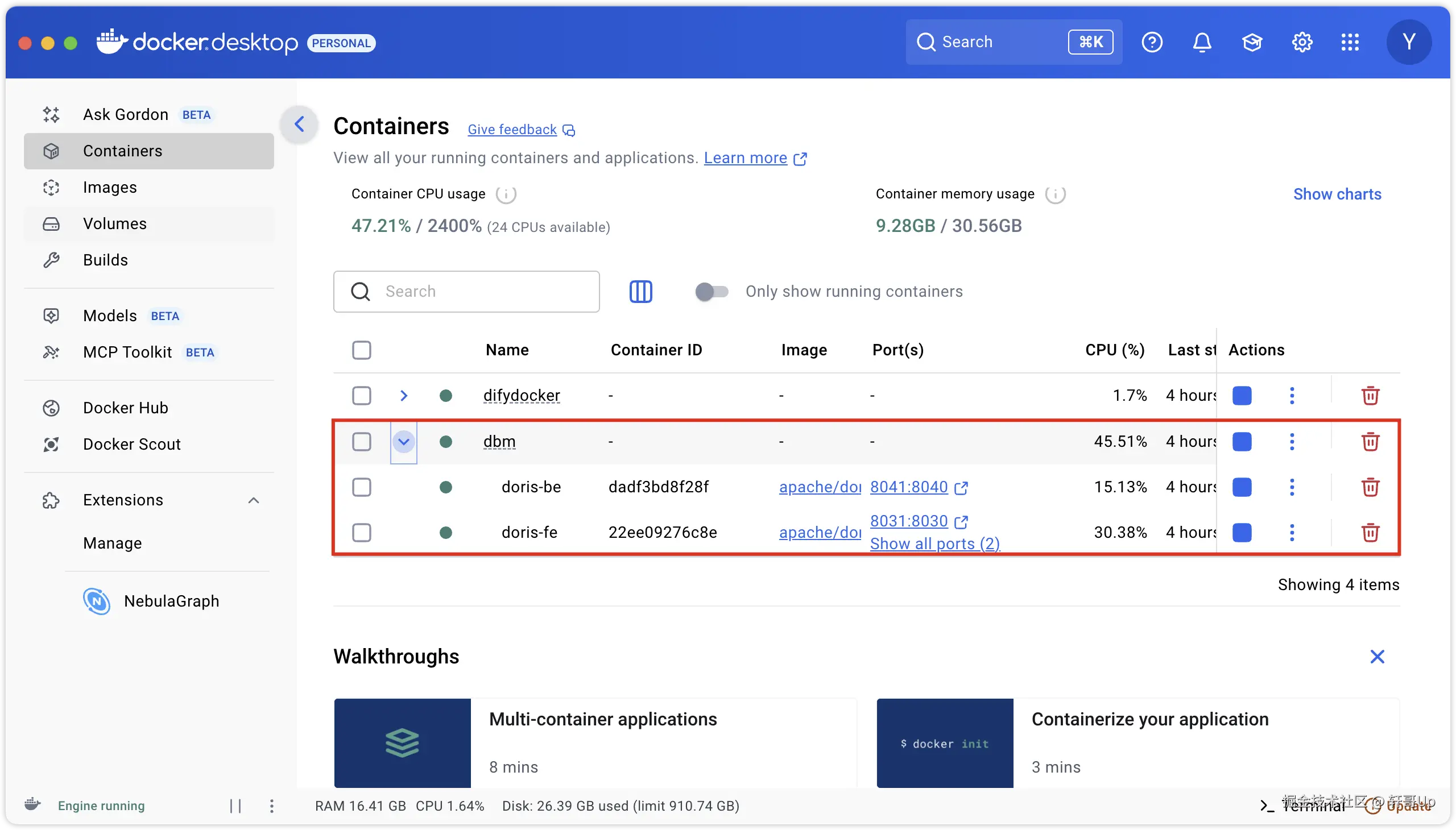Screen dimensions: 1456x830
Task: Pause the Docker engine in the status bar
Action: [x=235, y=806]
